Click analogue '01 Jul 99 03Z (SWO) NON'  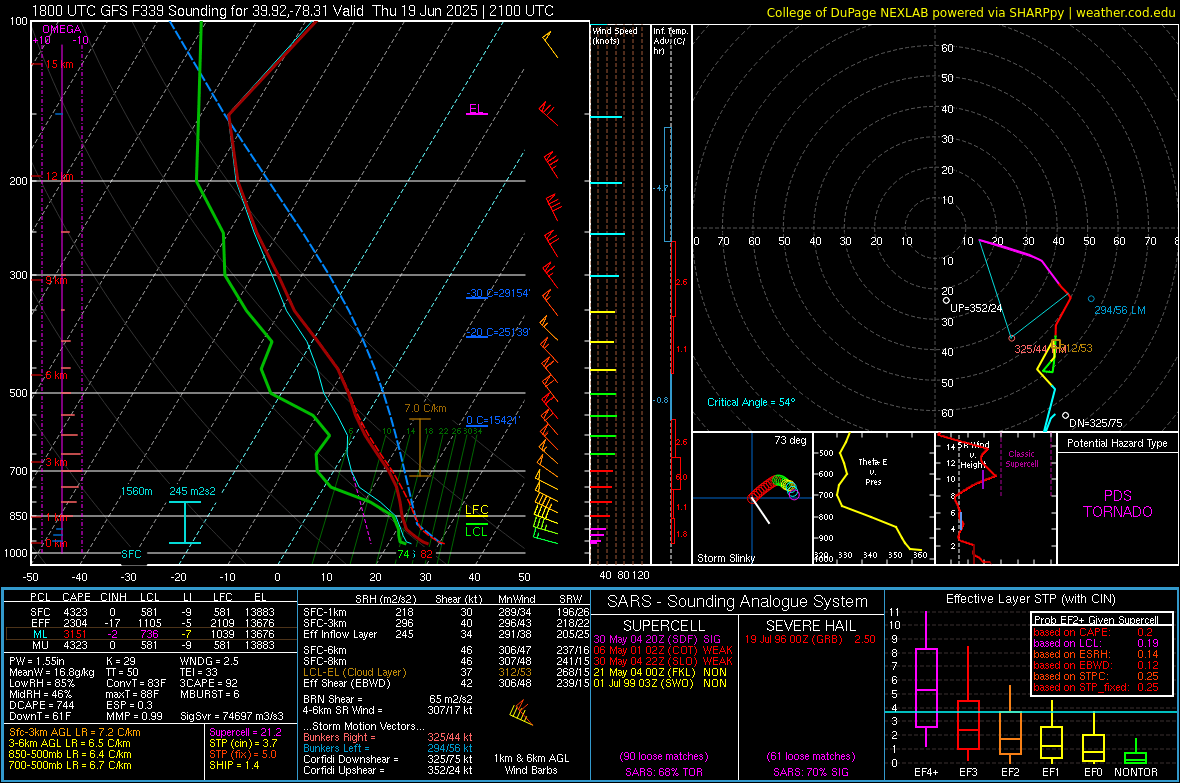pos(660,684)
